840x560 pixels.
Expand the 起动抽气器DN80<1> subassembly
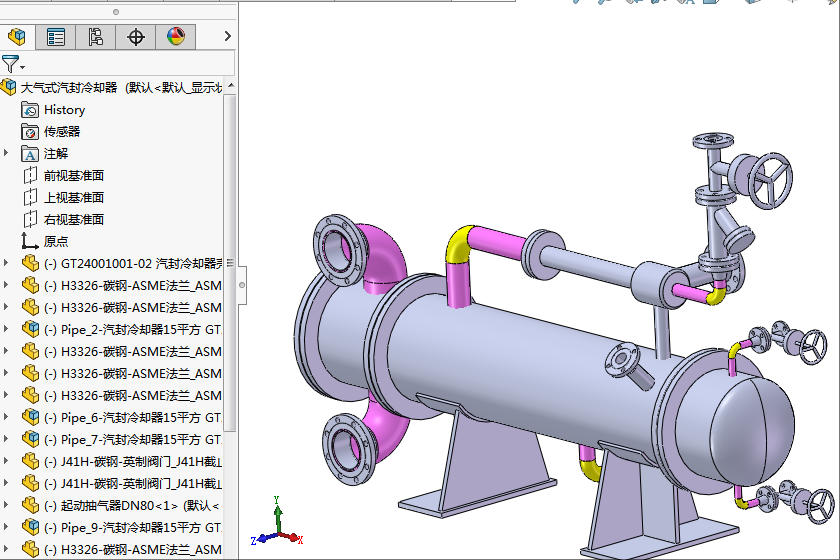tap(6, 505)
